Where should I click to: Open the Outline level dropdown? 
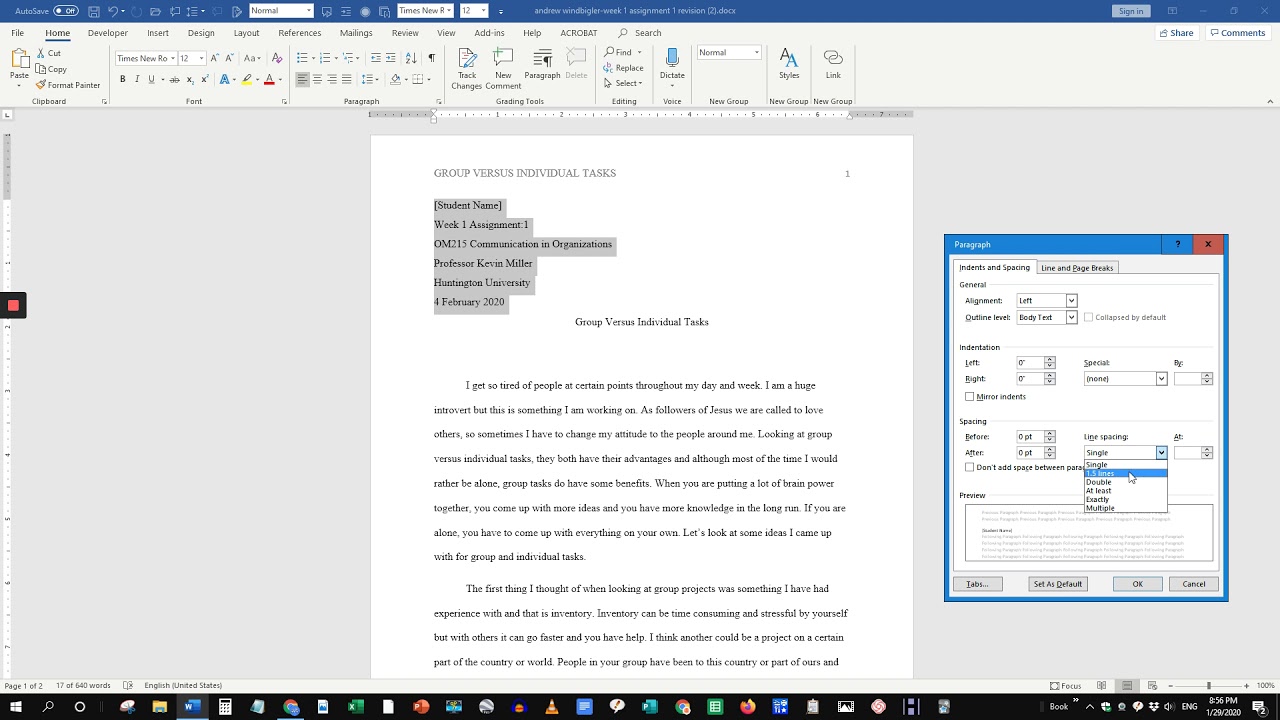point(1071,317)
